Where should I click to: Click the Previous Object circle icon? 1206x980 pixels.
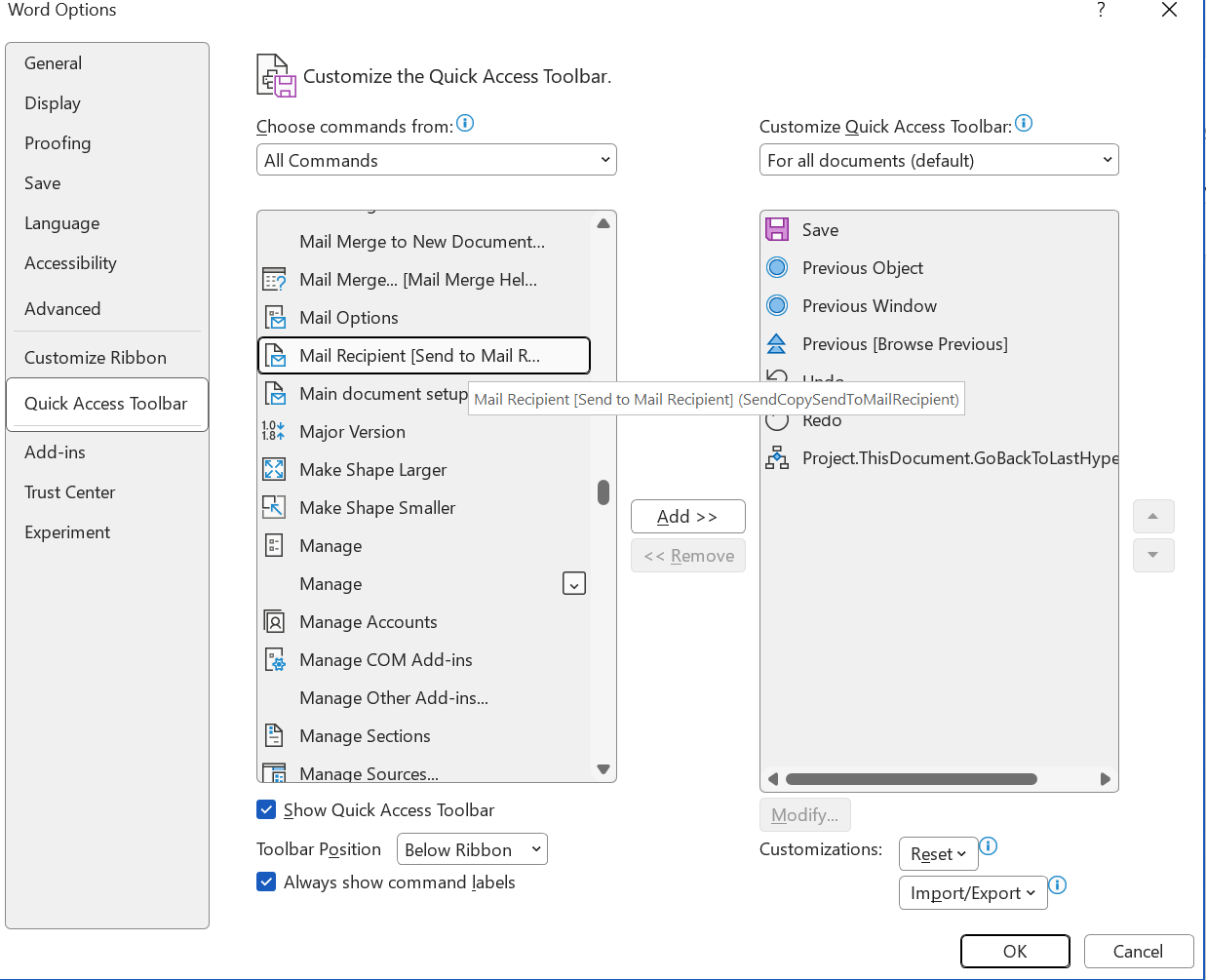pyautogui.click(x=777, y=268)
